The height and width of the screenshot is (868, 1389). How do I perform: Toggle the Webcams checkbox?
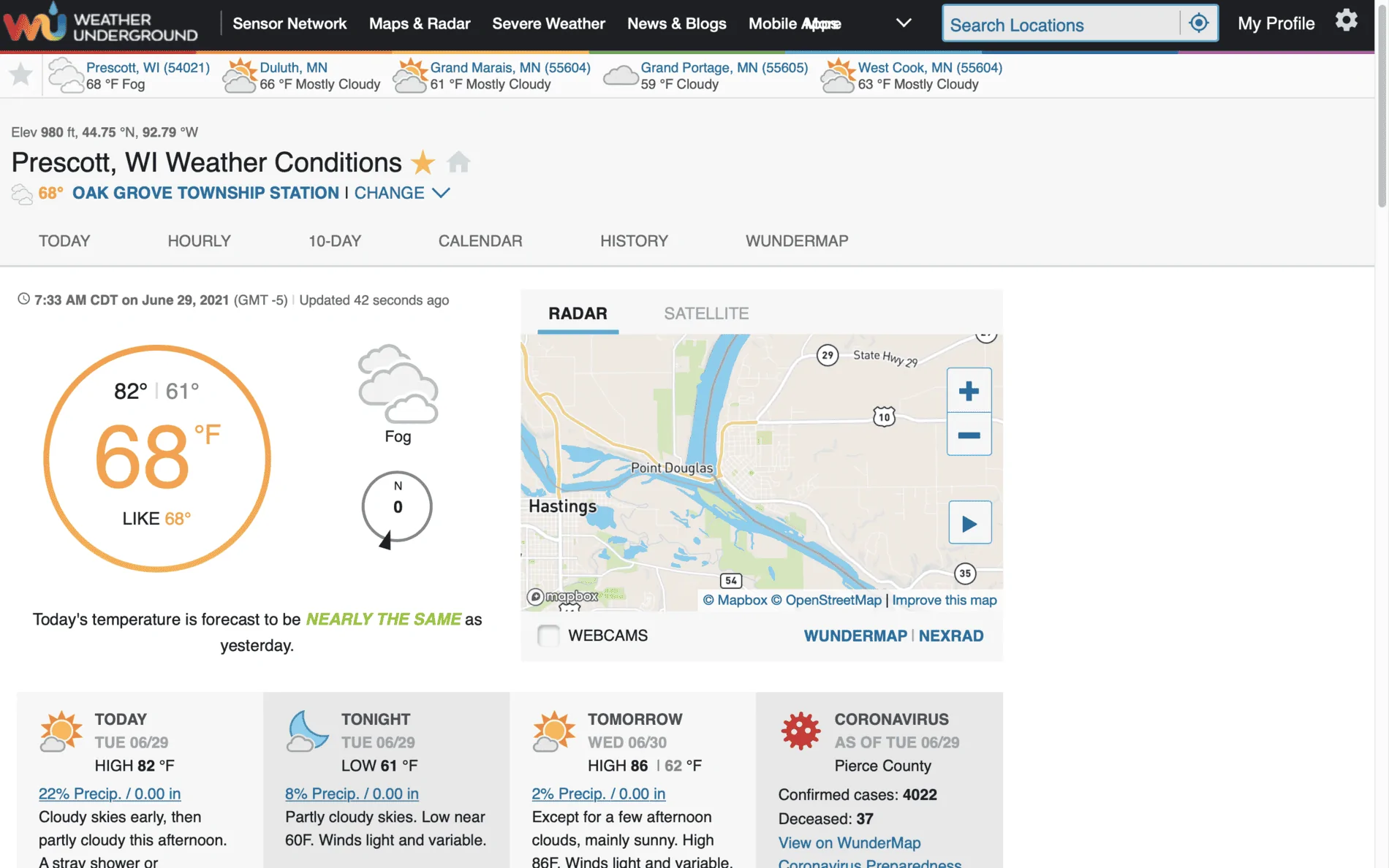point(548,636)
